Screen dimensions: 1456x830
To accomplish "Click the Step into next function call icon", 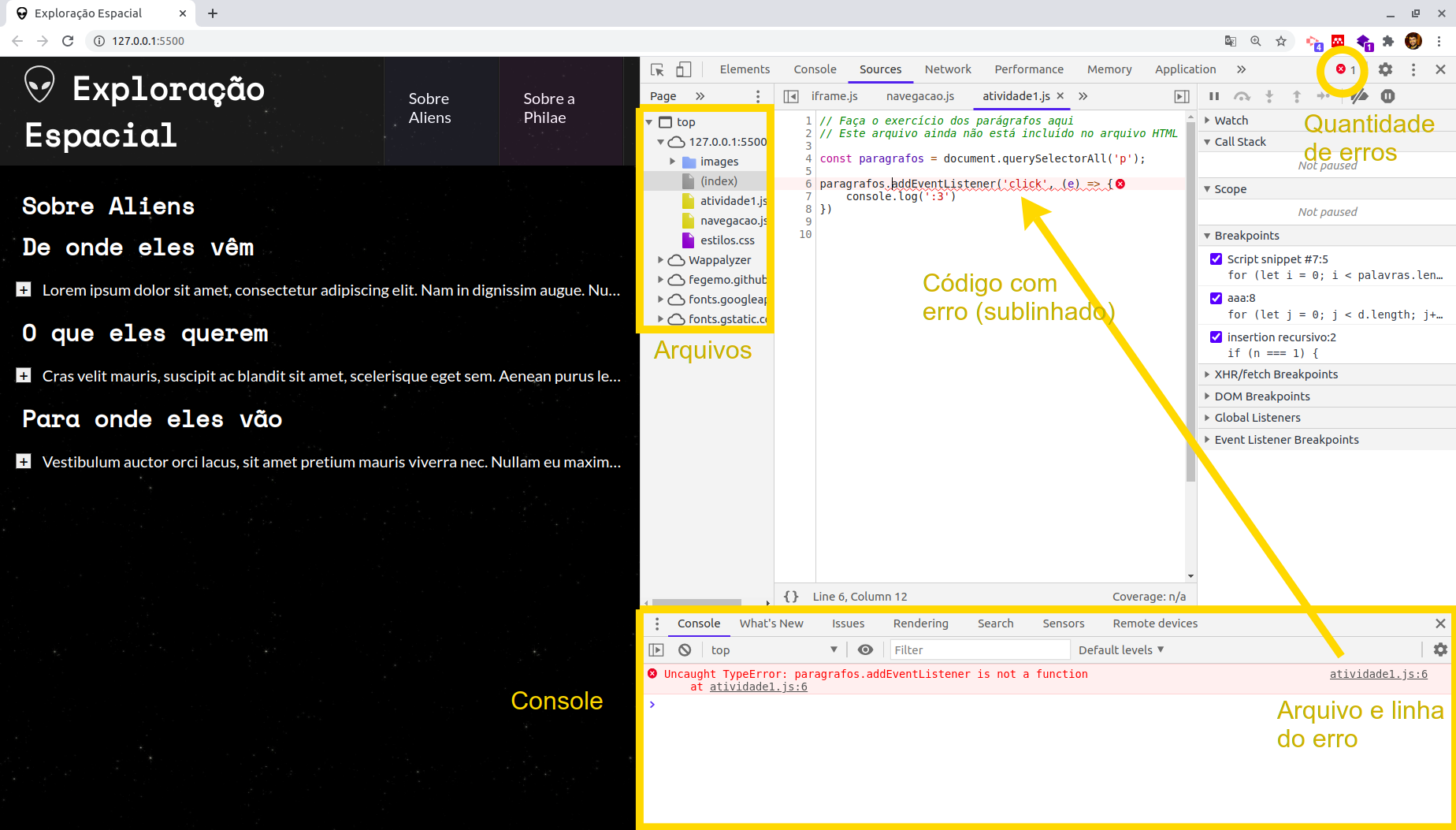I will click(x=1269, y=96).
